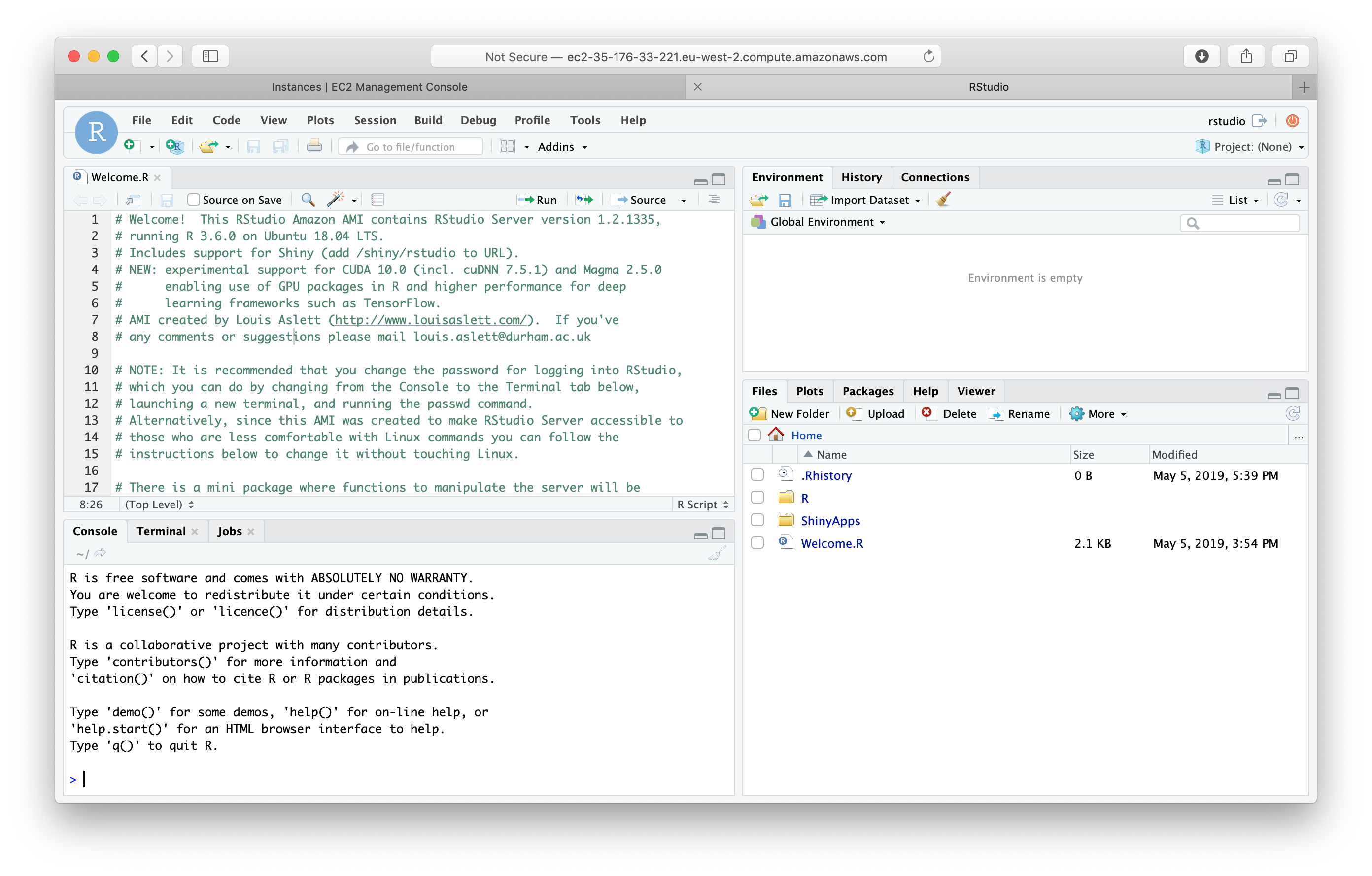The image size is (1372, 876).
Task: Click the Create a Project icon
Action: pyautogui.click(x=174, y=146)
